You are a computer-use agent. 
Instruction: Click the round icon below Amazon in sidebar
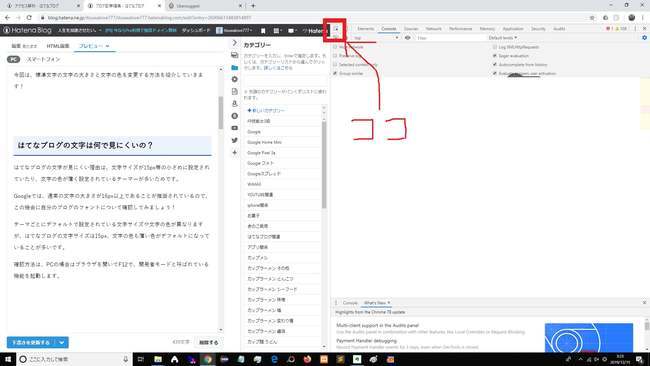pyautogui.click(x=235, y=116)
